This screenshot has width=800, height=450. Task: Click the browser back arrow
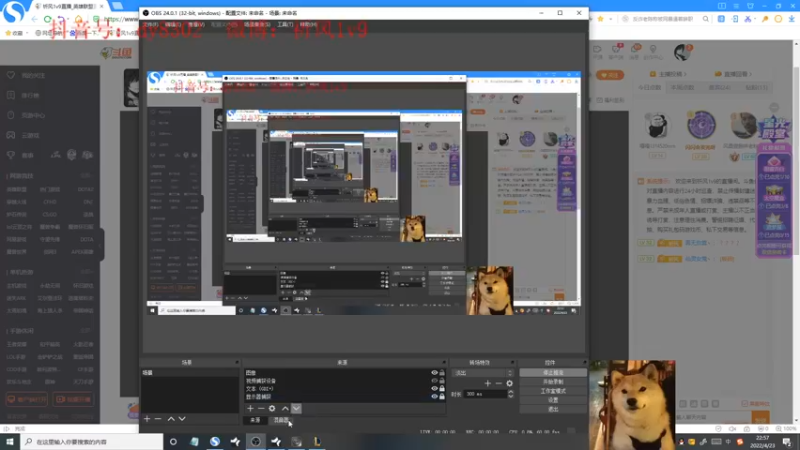[x=35, y=19]
